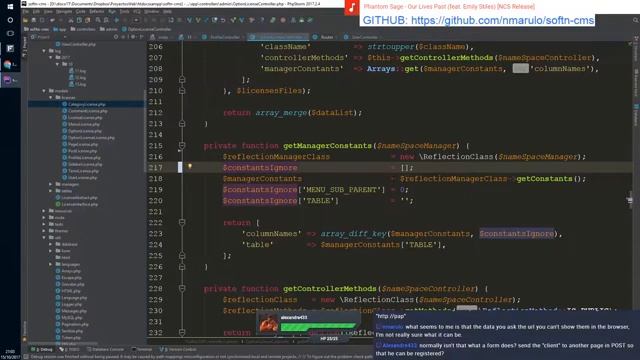This screenshot has width=640, height=360.
Task: Select CommentLicense.php in the tree
Action: click(88, 111)
